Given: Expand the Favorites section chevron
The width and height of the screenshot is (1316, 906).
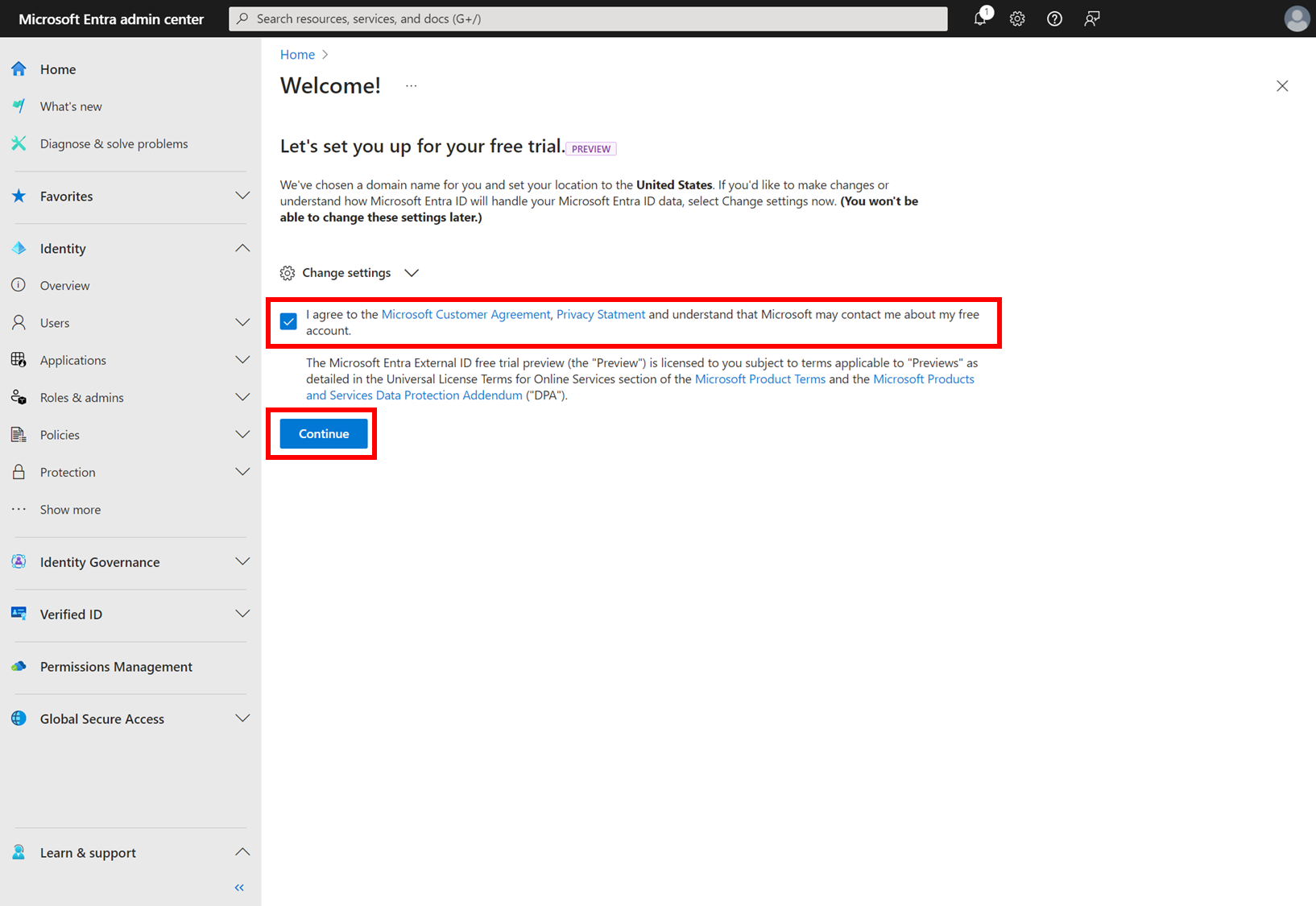Looking at the screenshot, I should coord(242,196).
